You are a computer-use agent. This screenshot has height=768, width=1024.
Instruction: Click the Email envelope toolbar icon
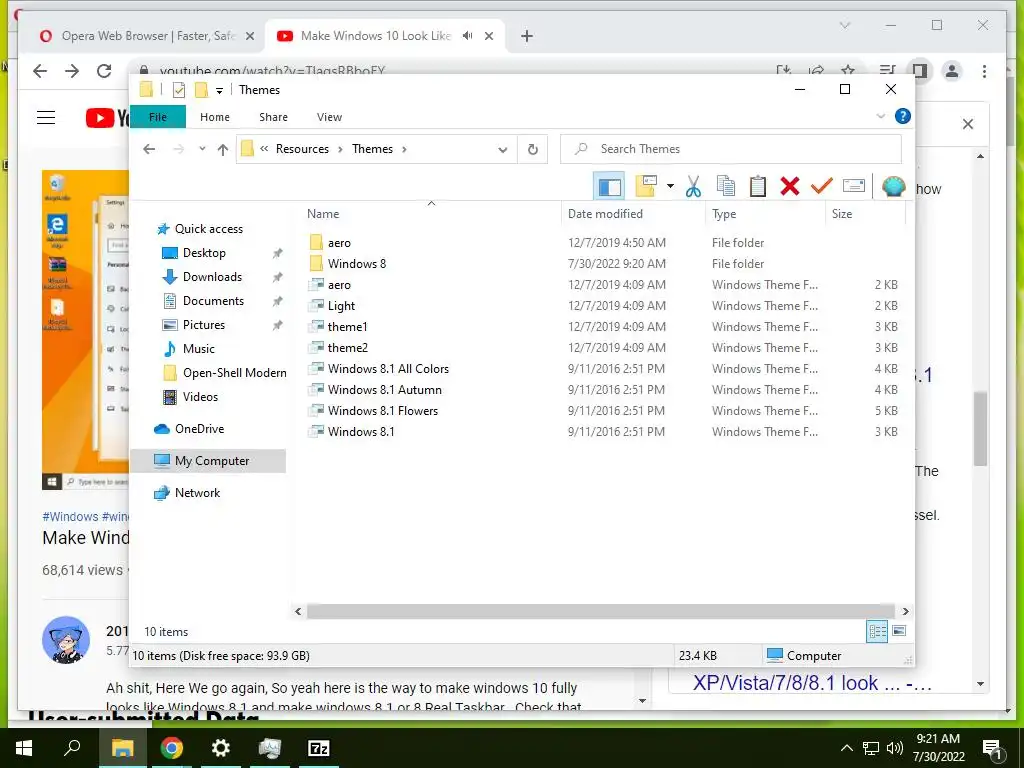pos(854,187)
